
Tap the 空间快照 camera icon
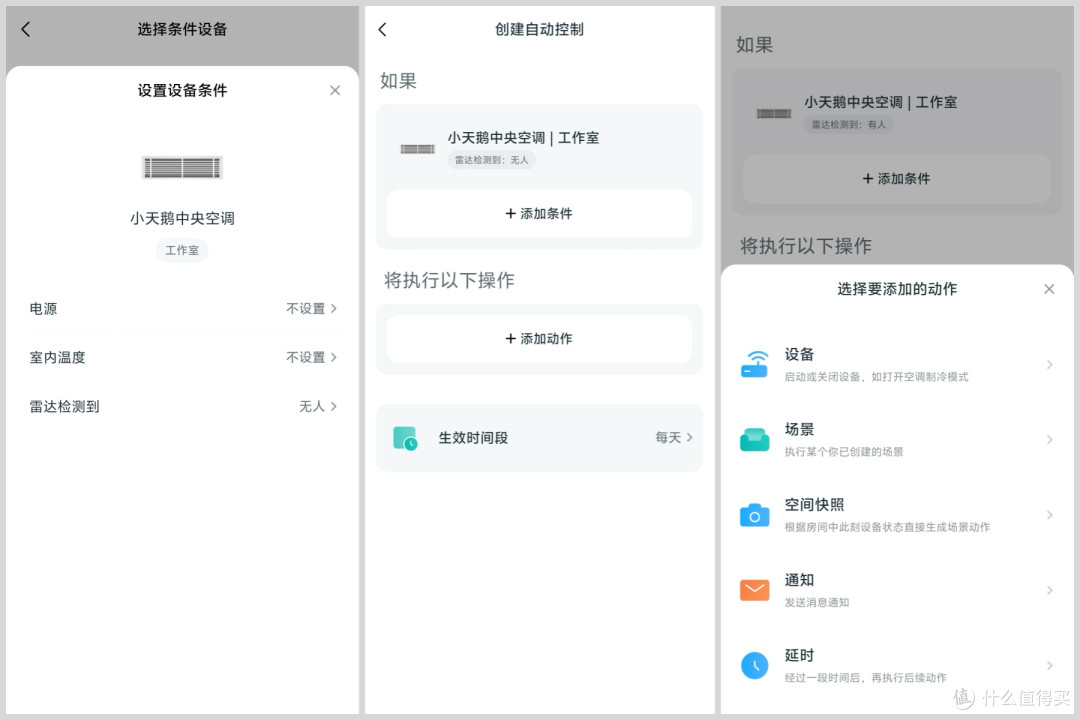coord(754,515)
